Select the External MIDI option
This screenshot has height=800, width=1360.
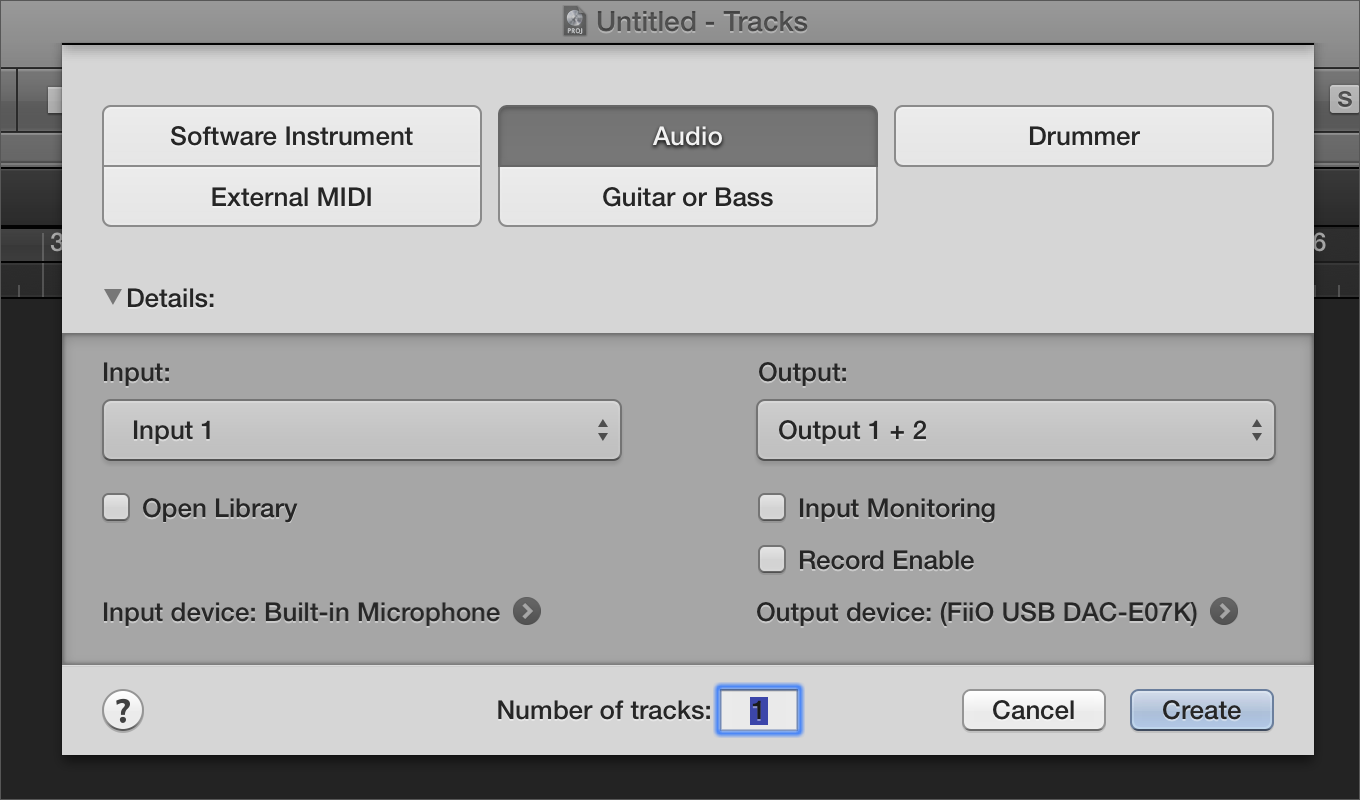click(x=291, y=197)
